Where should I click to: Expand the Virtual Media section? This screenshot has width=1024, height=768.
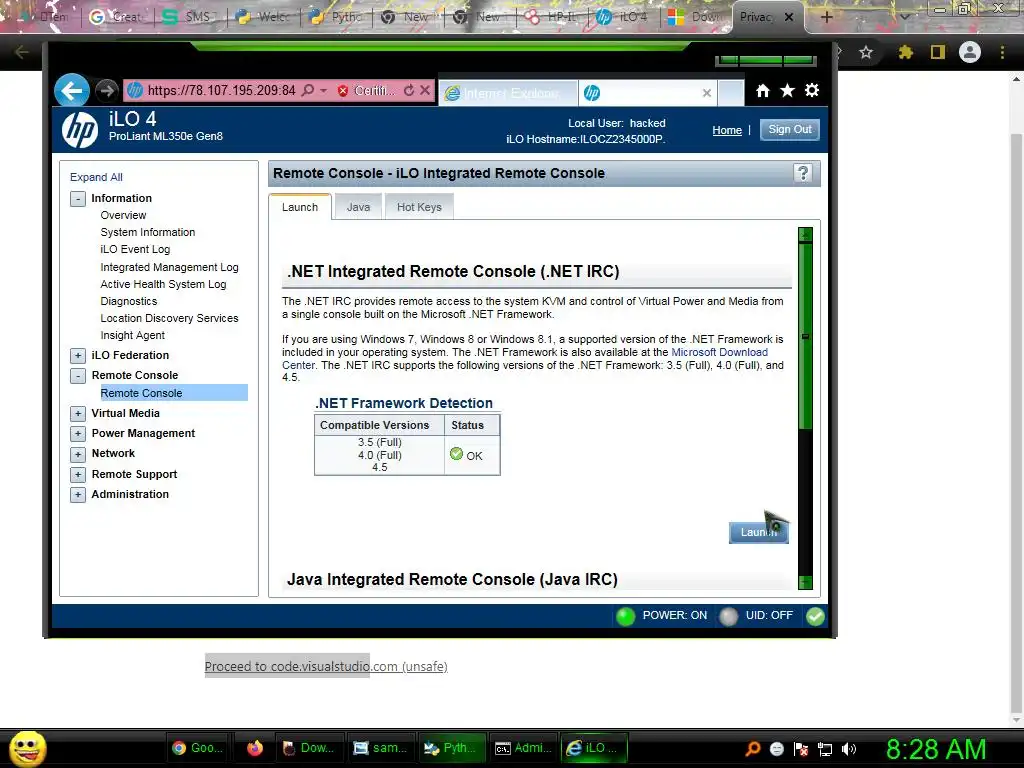pyautogui.click(x=78, y=413)
